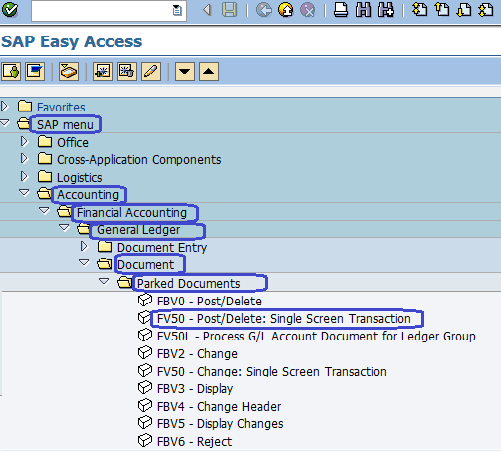Select FV50L - Process G/L Account Document
The width and height of the screenshot is (501, 452).
[x=316, y=336]
